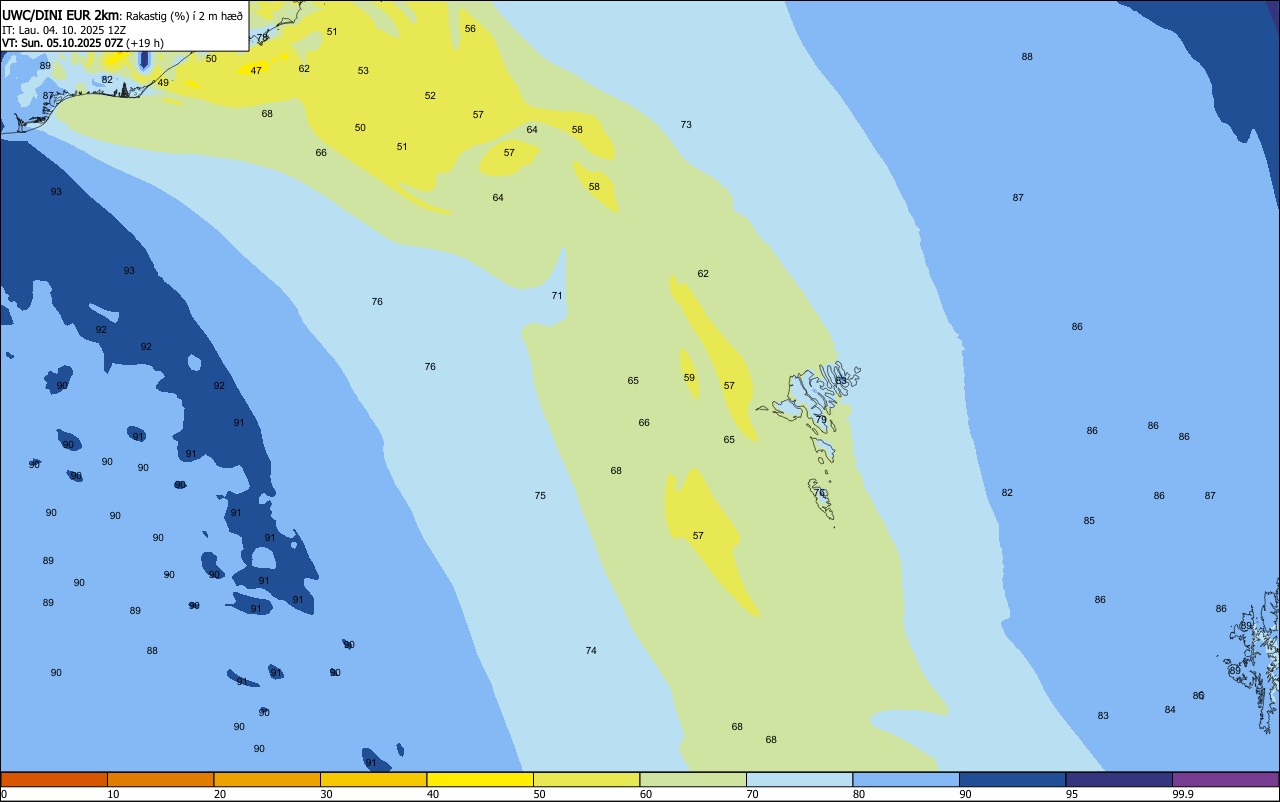Click the 70–80 pale blue legend segment
The image size is (1280, 802).
pyautogui.click(x=799, y=779)
